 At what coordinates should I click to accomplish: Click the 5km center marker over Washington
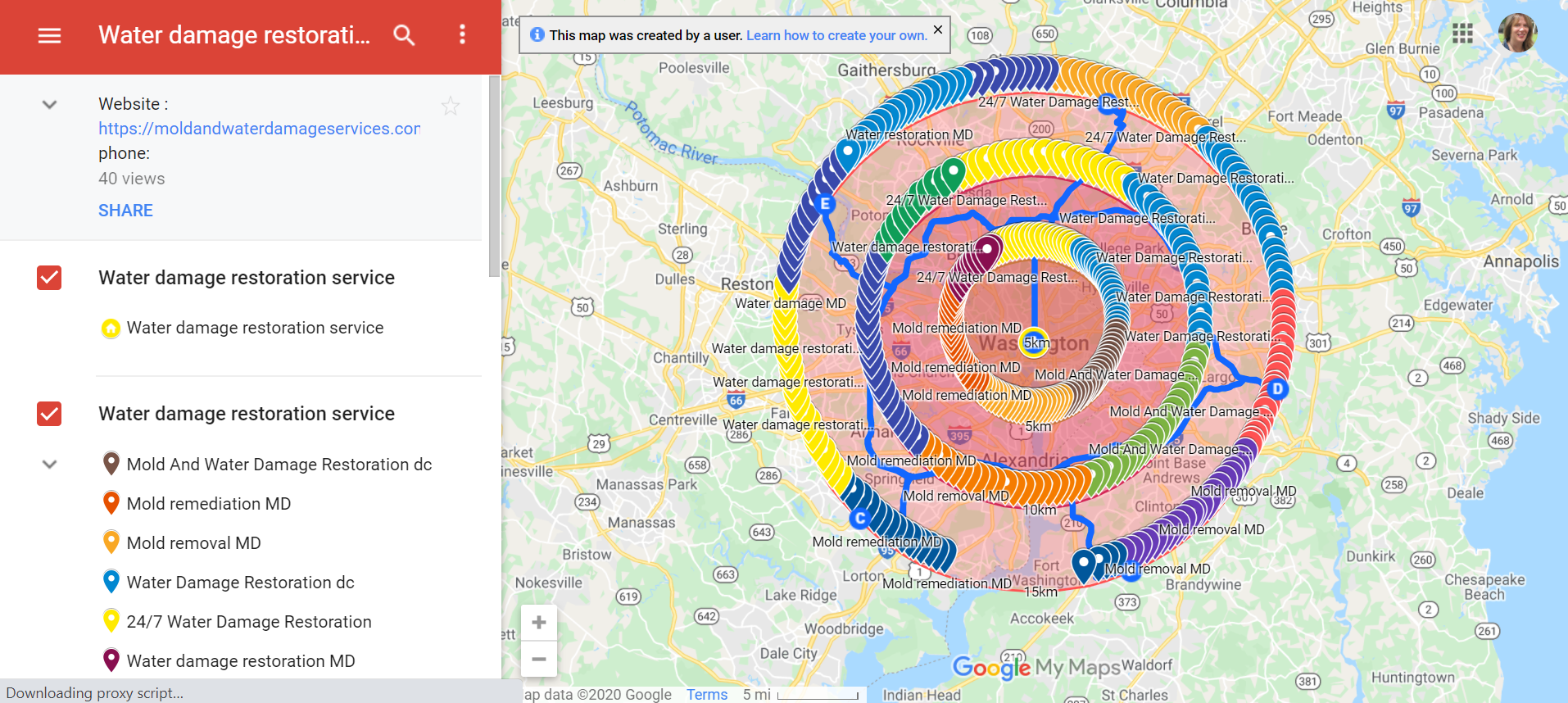pyautogui.click(x=1035, y=342)
